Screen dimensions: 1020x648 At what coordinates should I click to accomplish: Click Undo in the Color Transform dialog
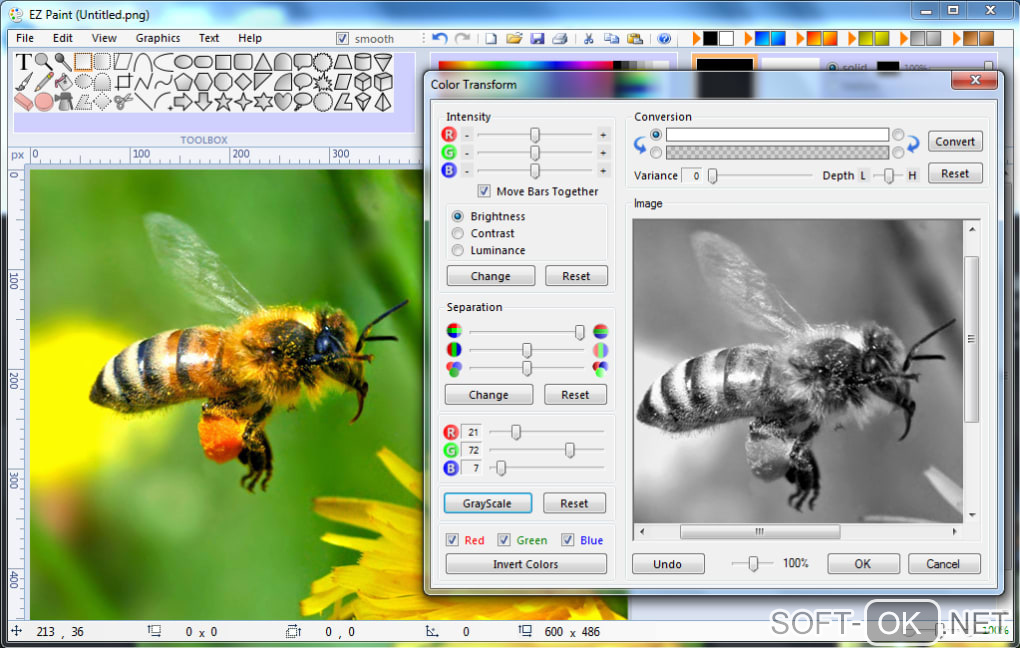coord(668,563)
